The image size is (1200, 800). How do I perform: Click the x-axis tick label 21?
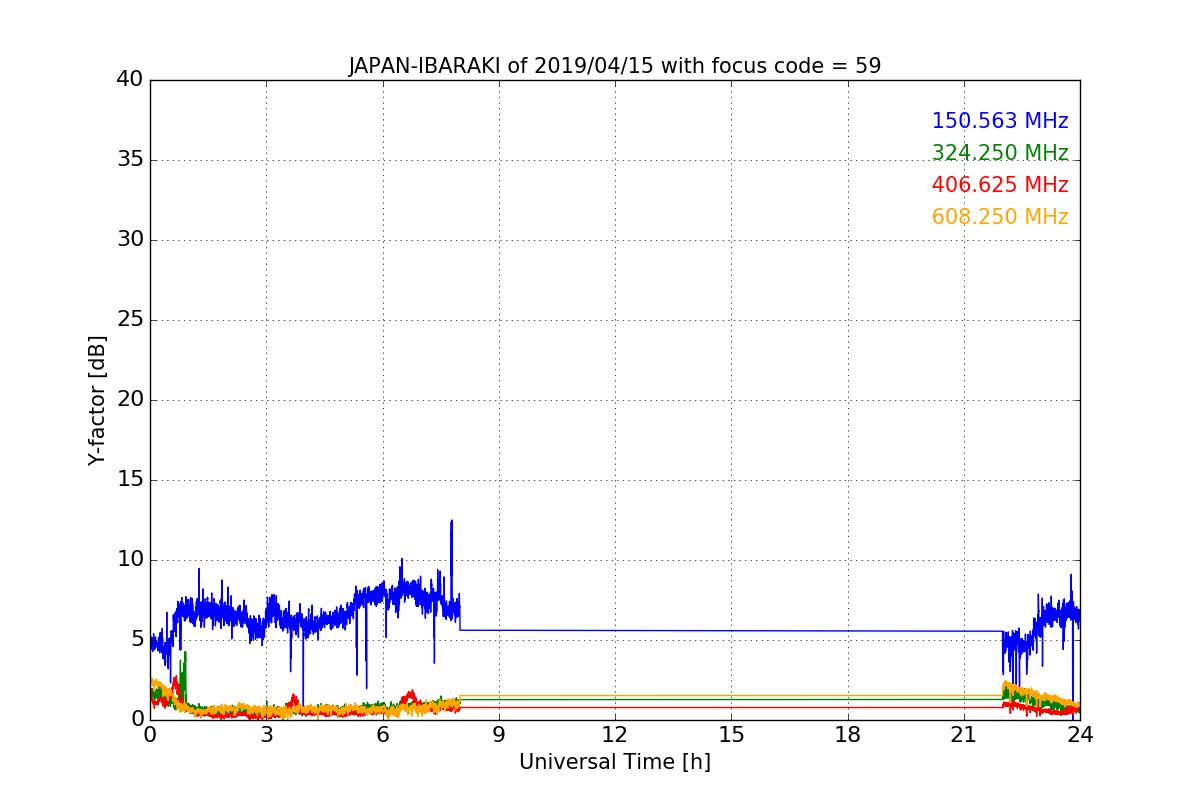point(963,735)
